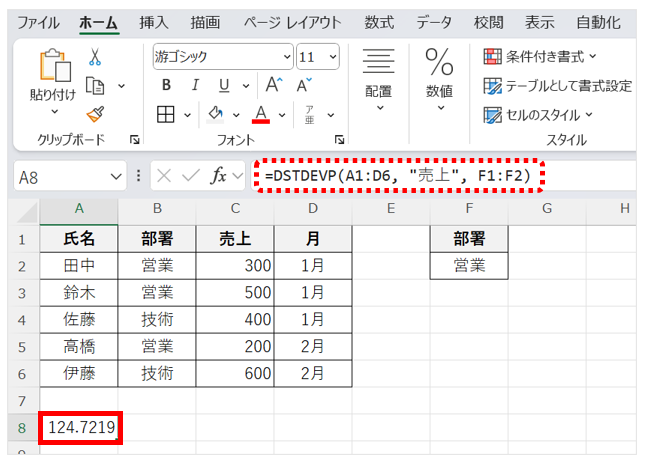Click the Format Painter brush icon
Image resolution: width=645 pixels, height=460 pixels.
(x=96, y=114)
